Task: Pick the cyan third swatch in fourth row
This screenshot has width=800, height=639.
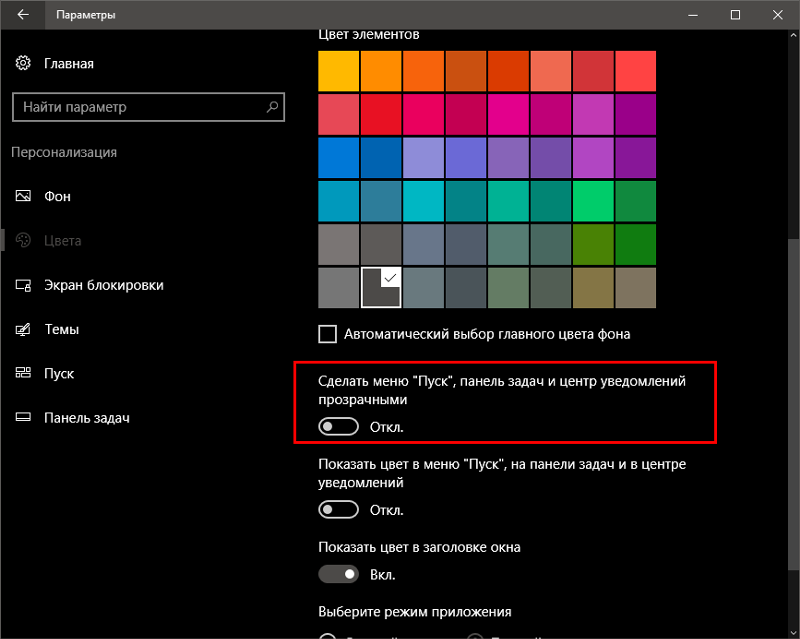Action: [423, 201]
